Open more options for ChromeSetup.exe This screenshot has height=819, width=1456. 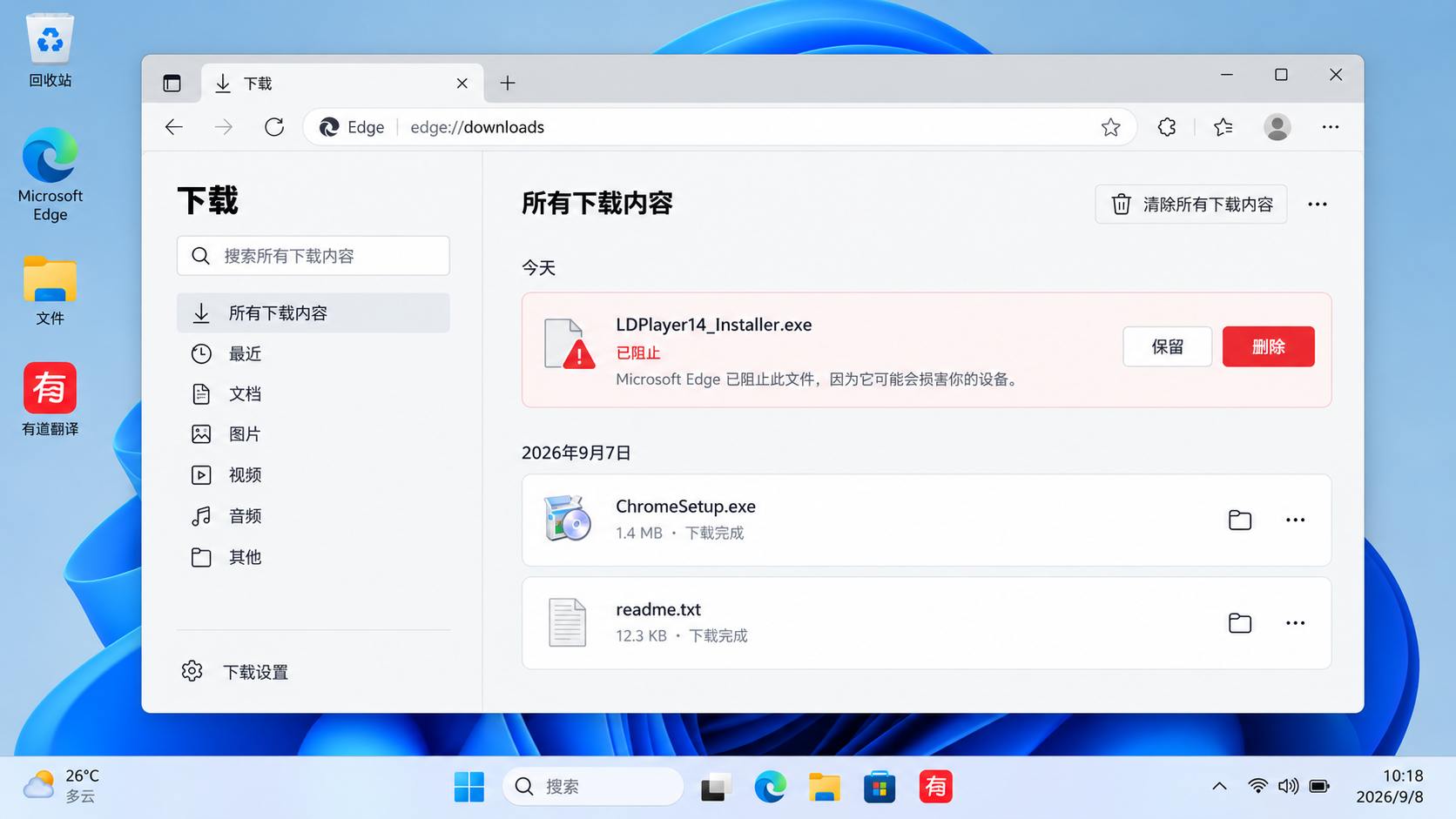point(1296,520)
